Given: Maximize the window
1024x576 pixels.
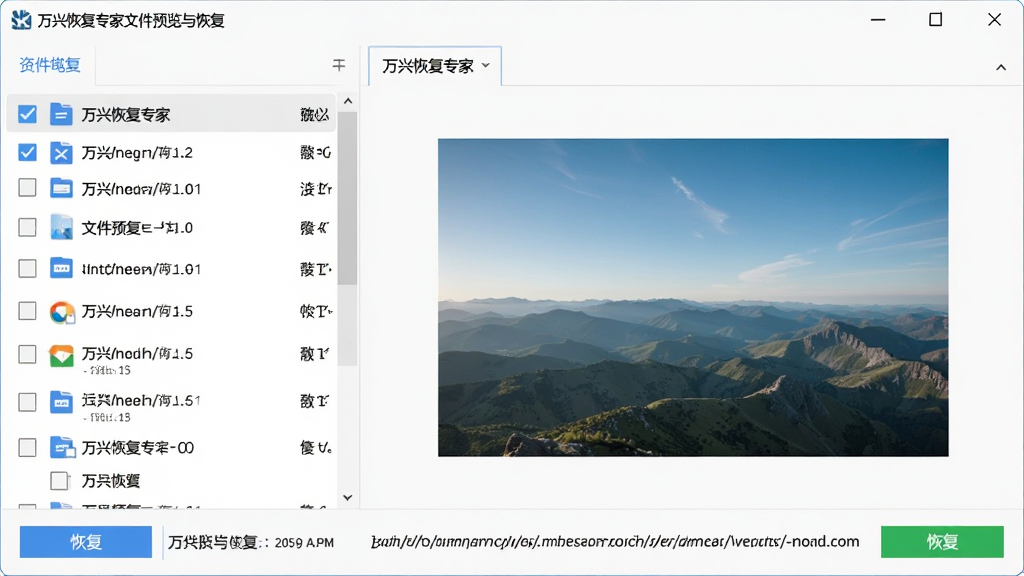Looking at the screenshot, I should [x=935, y=20].
